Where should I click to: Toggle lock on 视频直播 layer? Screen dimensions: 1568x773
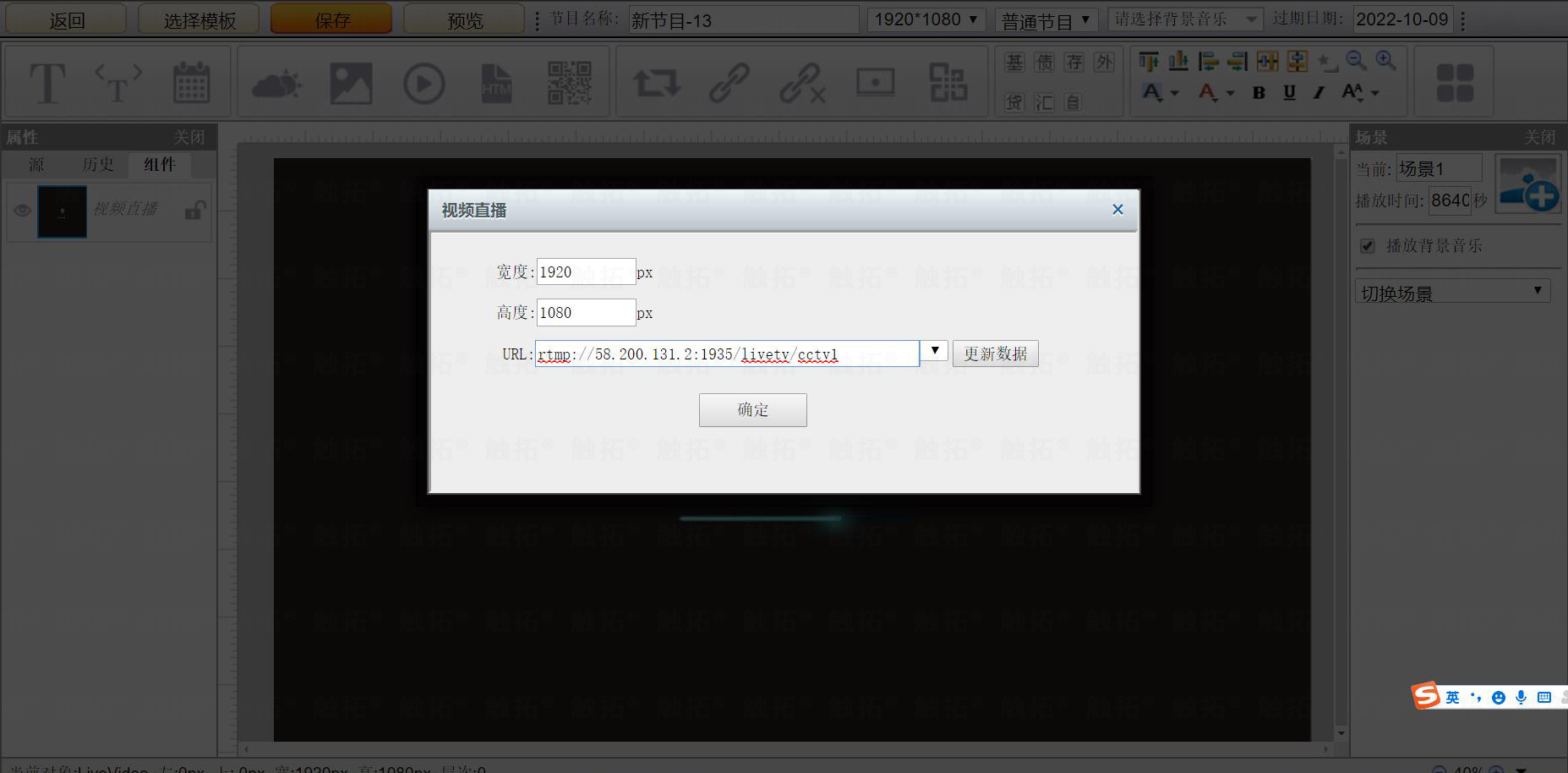click(194, 210)
